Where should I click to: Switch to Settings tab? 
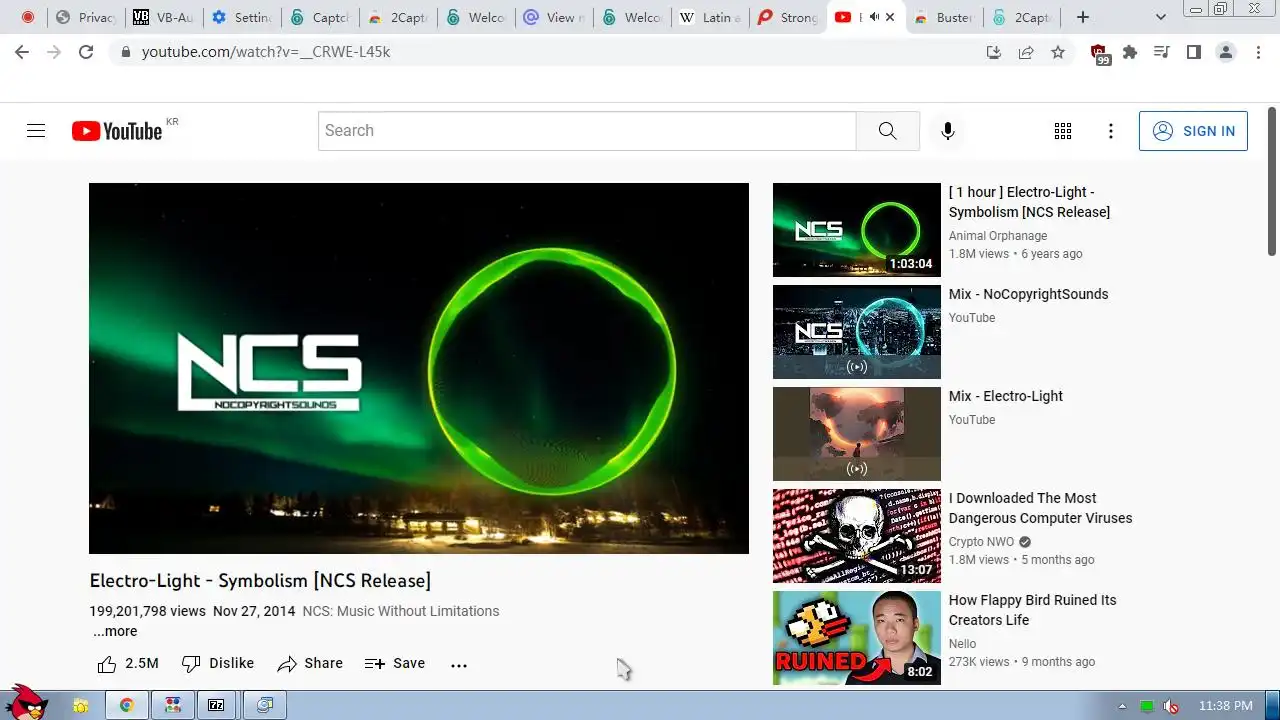tap(243, 17)
